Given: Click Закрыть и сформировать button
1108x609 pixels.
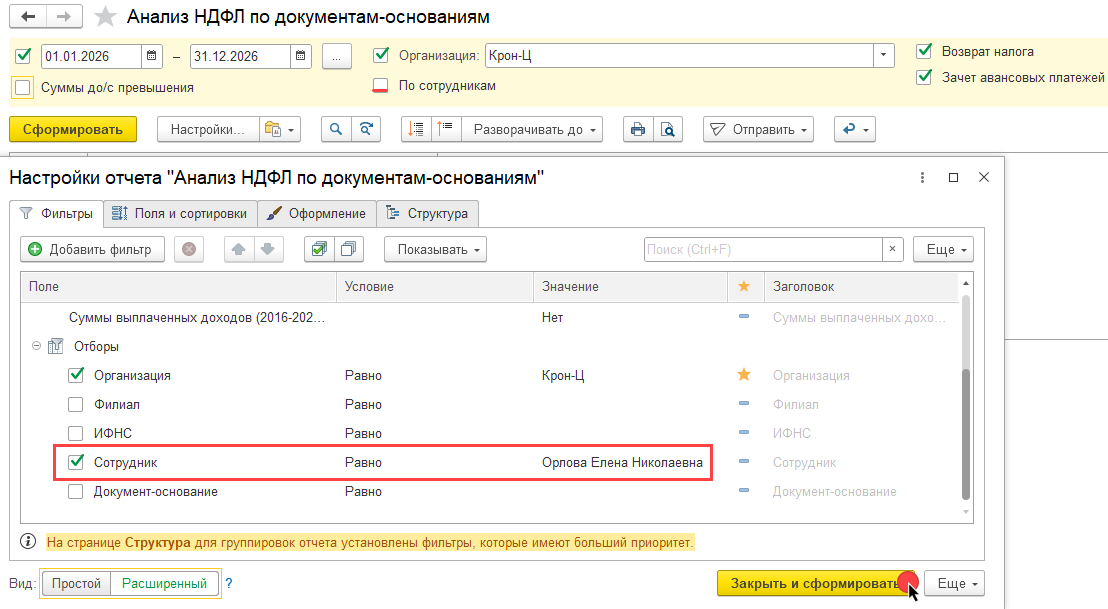Looking at the screenshot, I should 816,584.
